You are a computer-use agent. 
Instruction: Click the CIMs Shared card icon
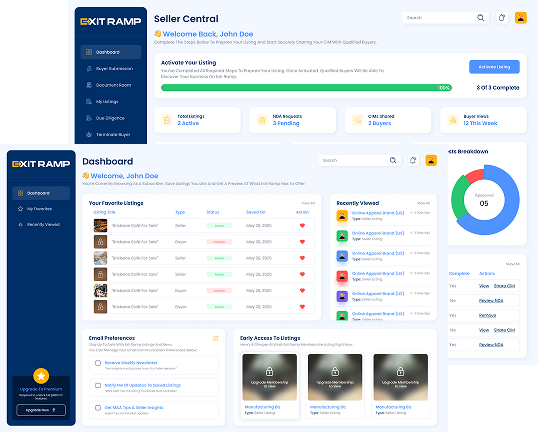tap(358, 120)
